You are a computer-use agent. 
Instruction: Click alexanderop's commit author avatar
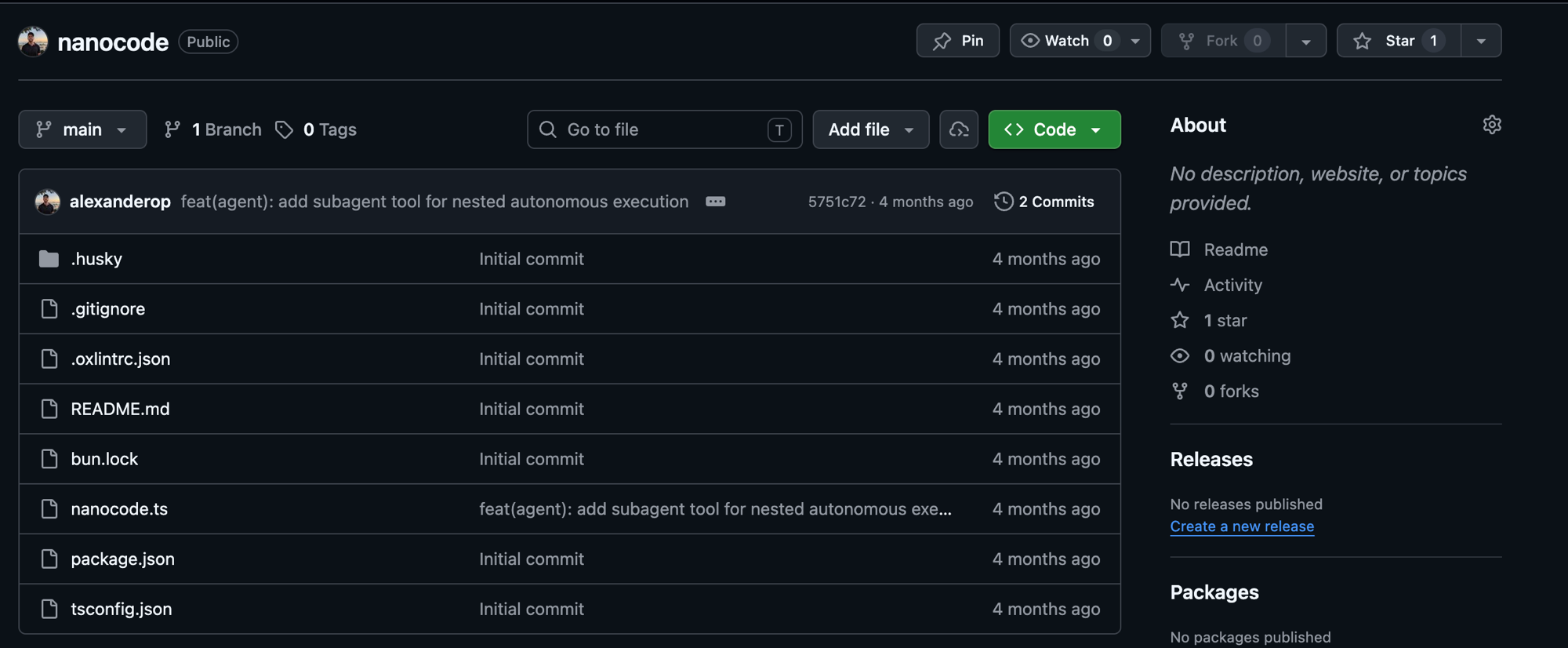pyautogui.click(x=48, y=202)
